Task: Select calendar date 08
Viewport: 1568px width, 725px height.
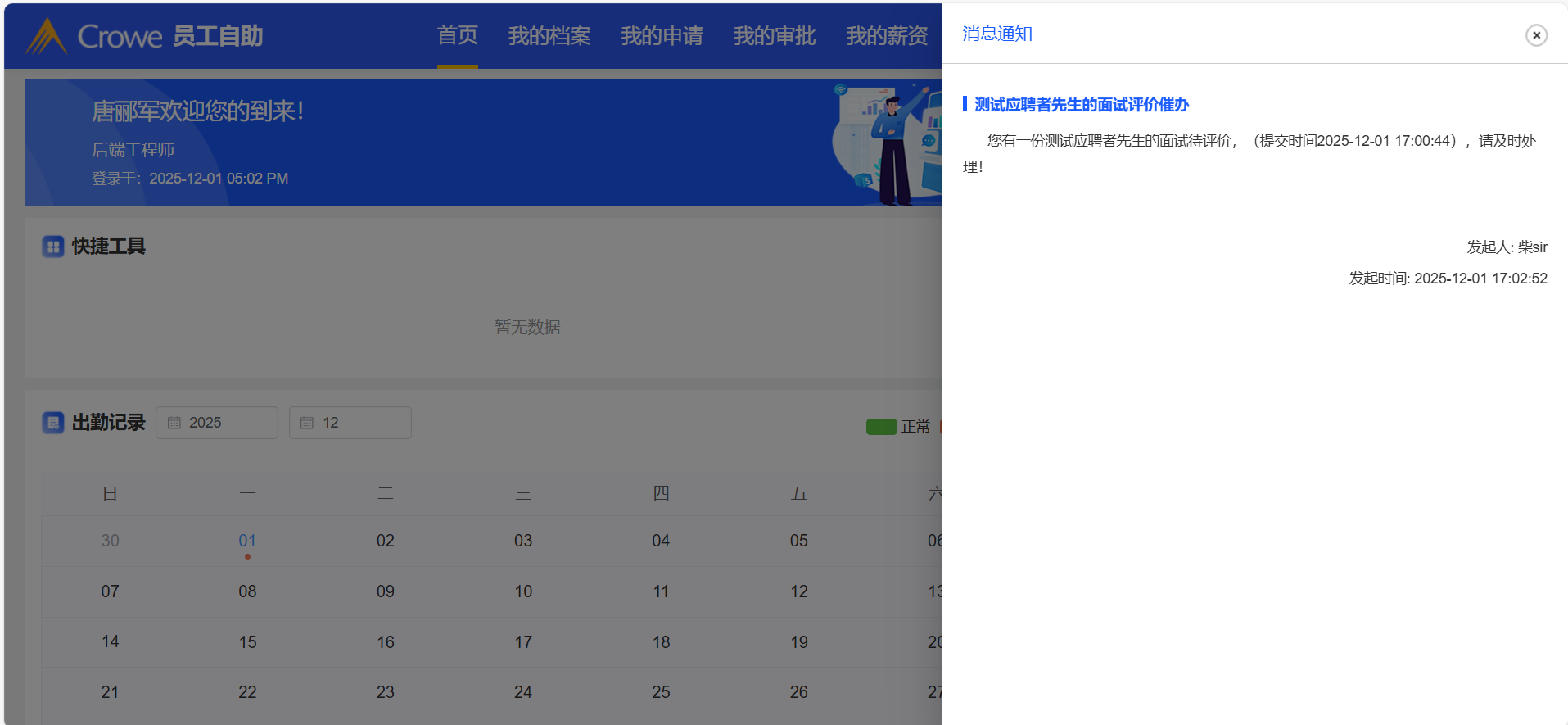Action: pyautogui.click(x=247, y=591)
